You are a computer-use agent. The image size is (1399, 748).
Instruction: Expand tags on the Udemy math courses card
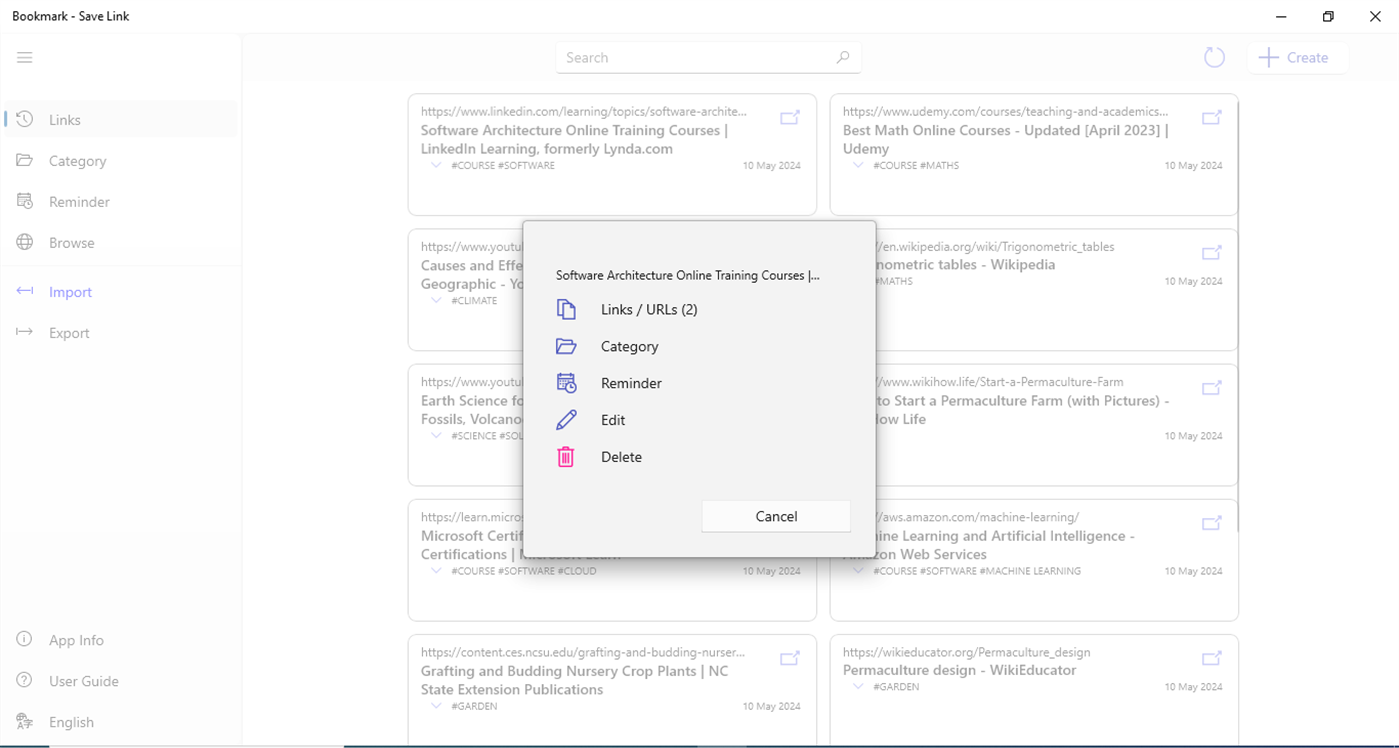(x=857, y=165)
